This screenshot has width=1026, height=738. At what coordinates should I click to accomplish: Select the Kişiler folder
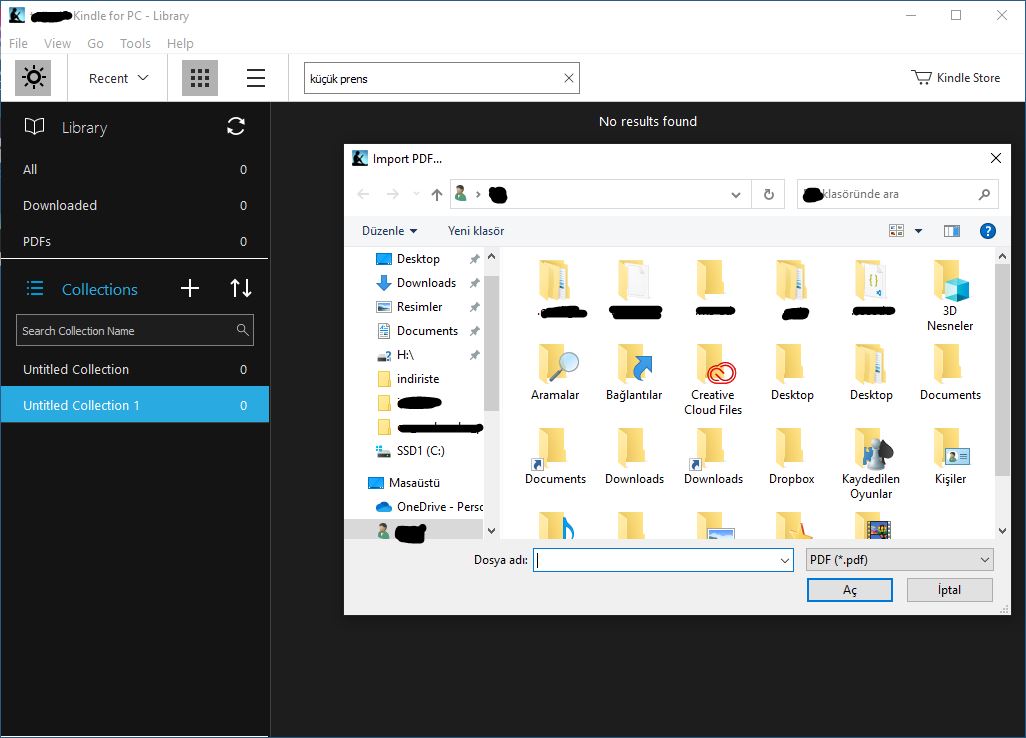pos(950,456)
